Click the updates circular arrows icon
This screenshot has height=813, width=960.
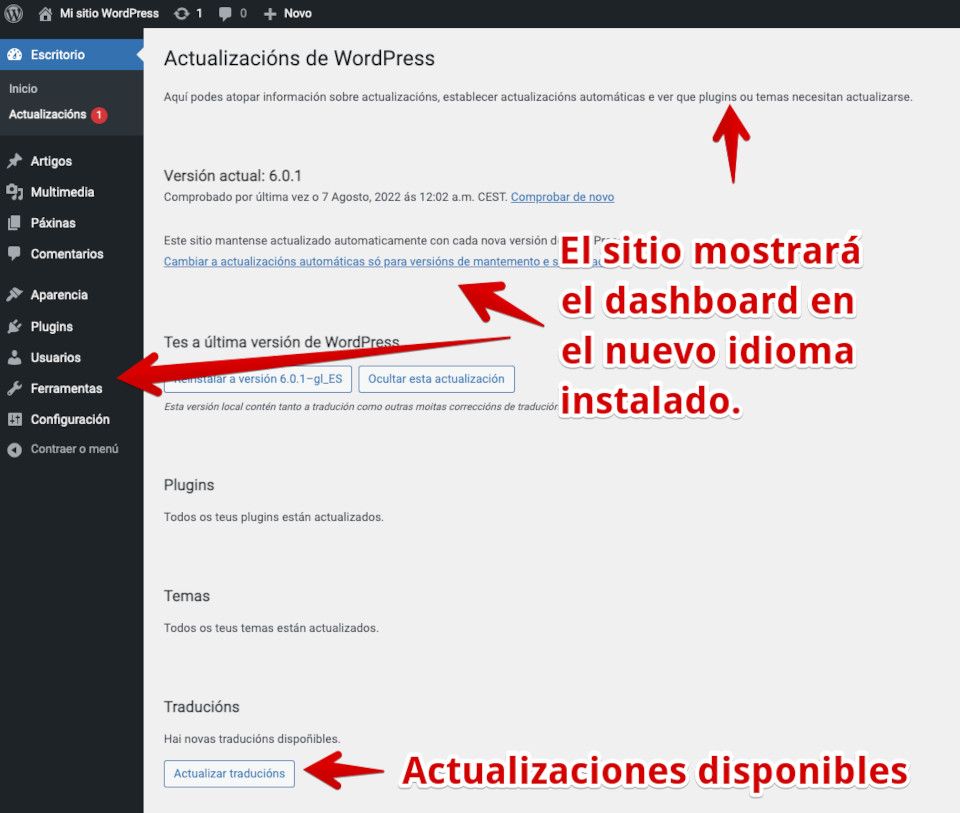click(x=181, y=13)
